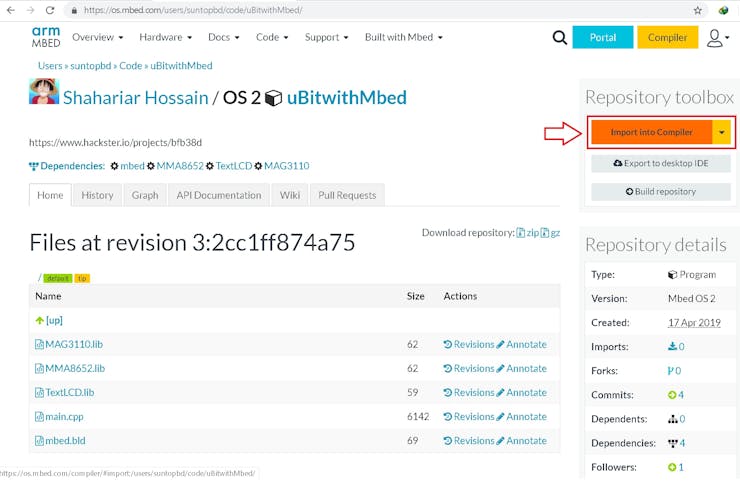The height and width of the screenshot is (485, 740).
Task: Click the Forks count link
Action: click(x=674, y=371)
